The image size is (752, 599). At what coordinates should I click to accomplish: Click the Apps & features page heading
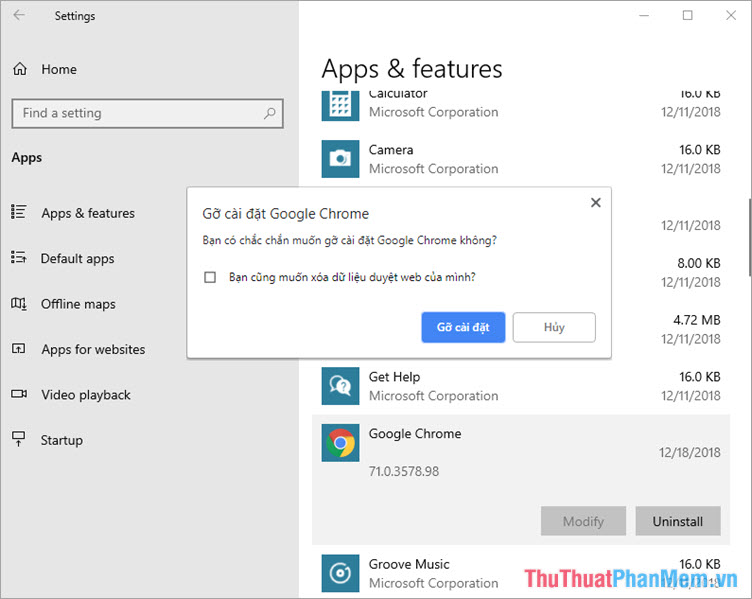coord(412,69)
